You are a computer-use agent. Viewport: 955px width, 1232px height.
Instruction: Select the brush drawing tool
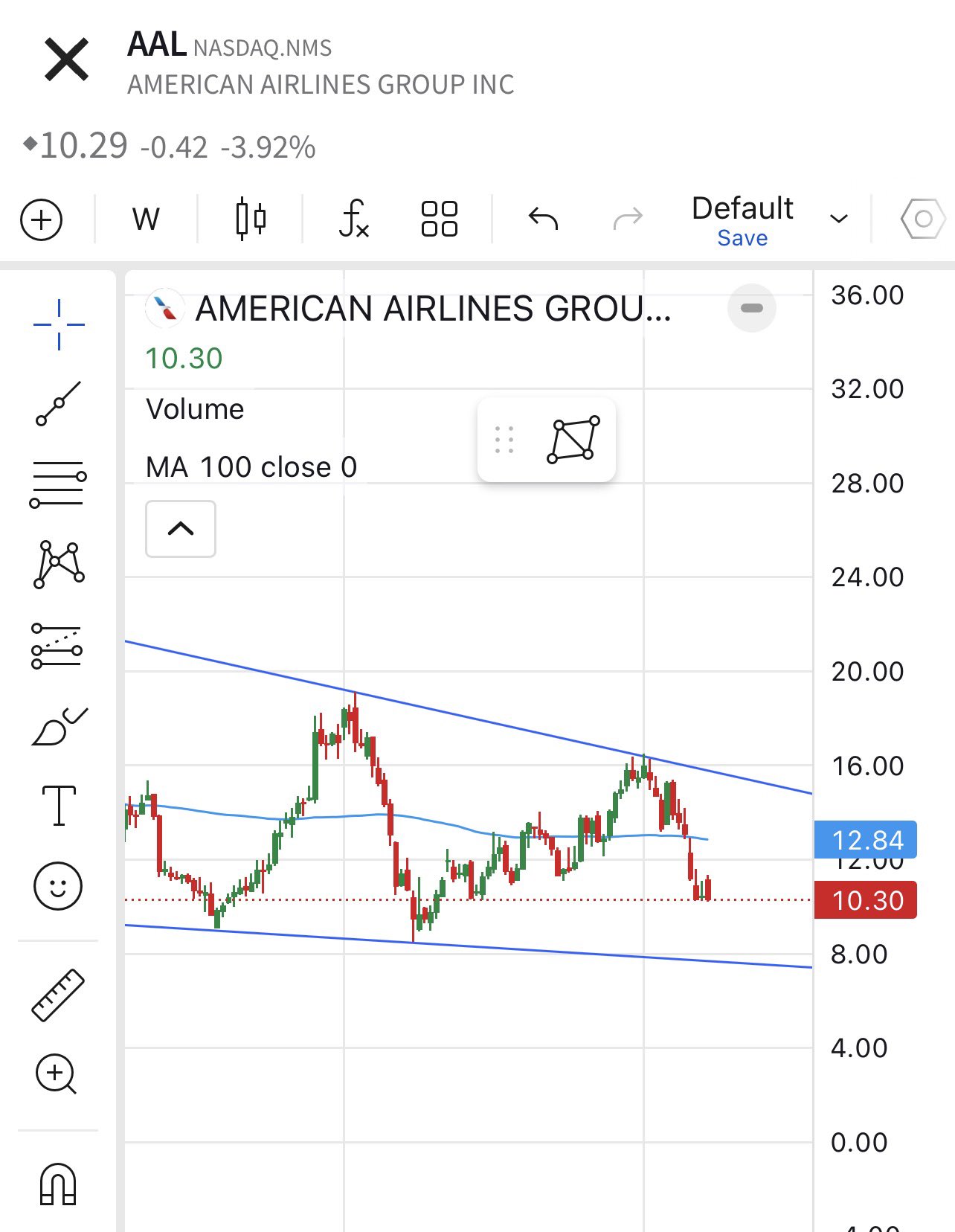59,727
